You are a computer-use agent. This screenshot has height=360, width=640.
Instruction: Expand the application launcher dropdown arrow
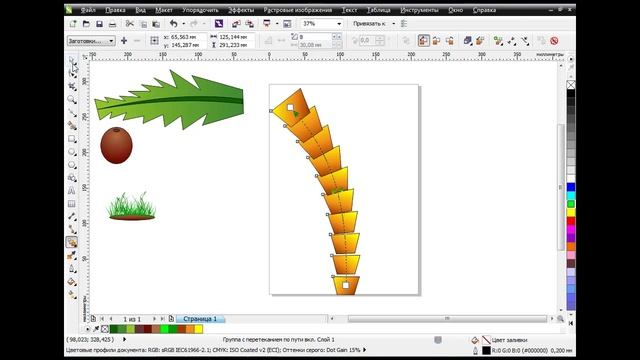coord(277,24)
